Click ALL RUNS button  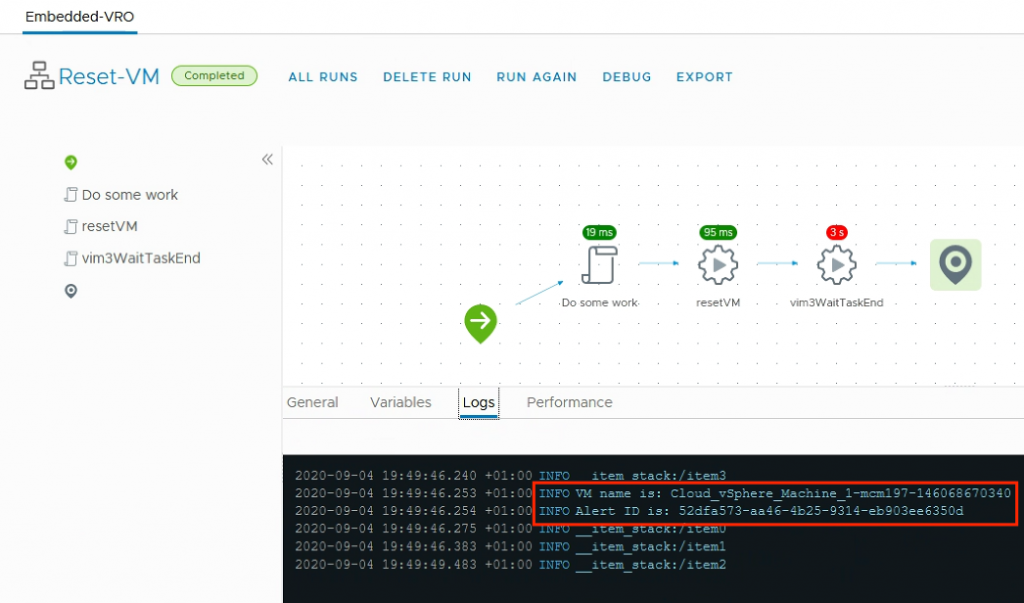pos(323,77)
